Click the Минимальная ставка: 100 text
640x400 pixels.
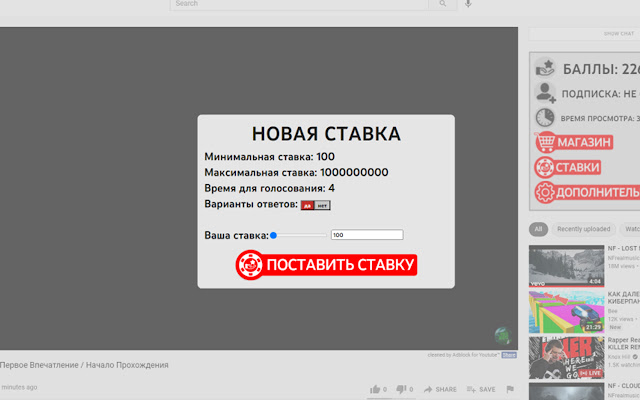coord(269,157)
